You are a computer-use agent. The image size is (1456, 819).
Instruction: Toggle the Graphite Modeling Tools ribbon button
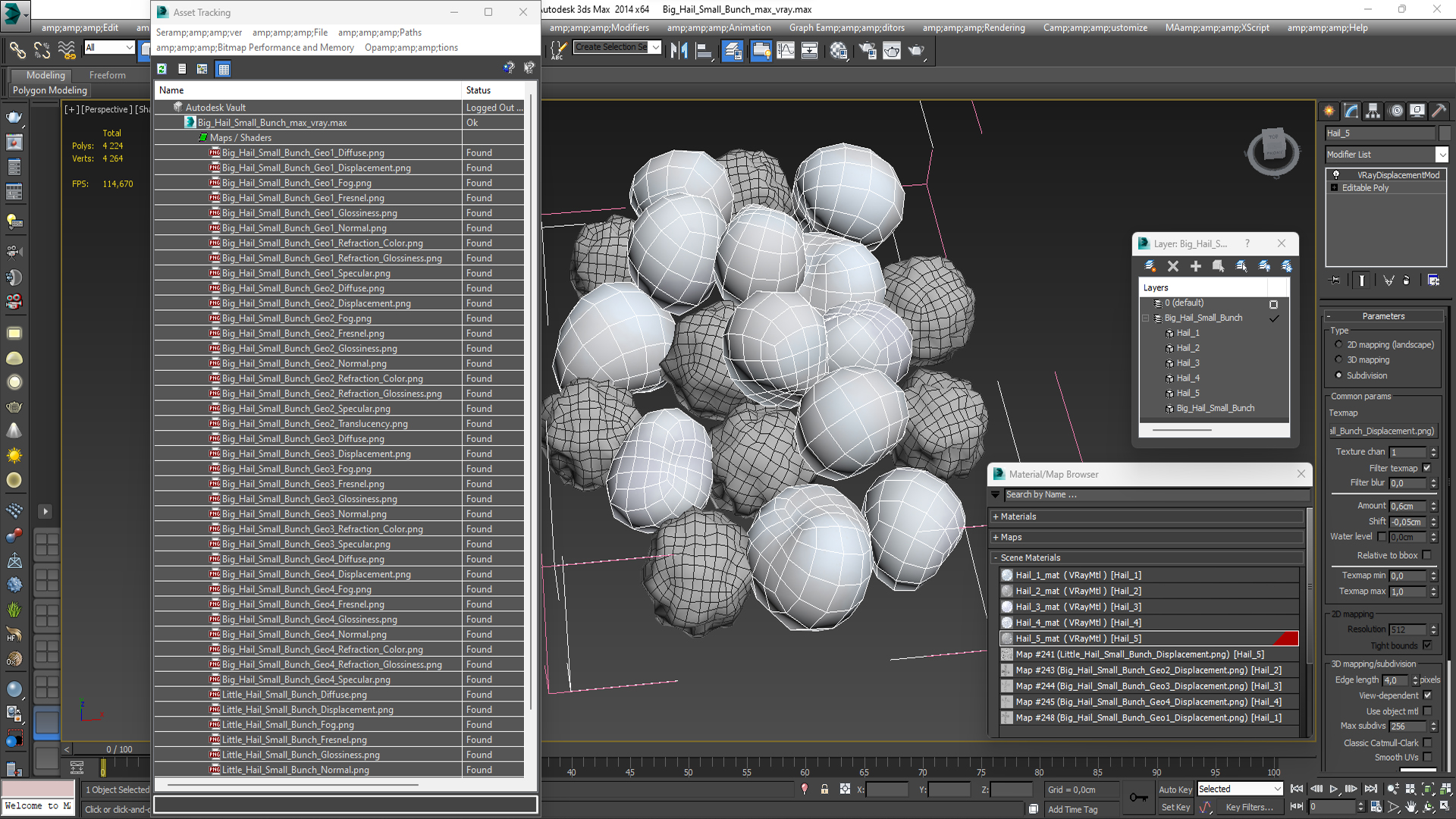coord(761,51)
